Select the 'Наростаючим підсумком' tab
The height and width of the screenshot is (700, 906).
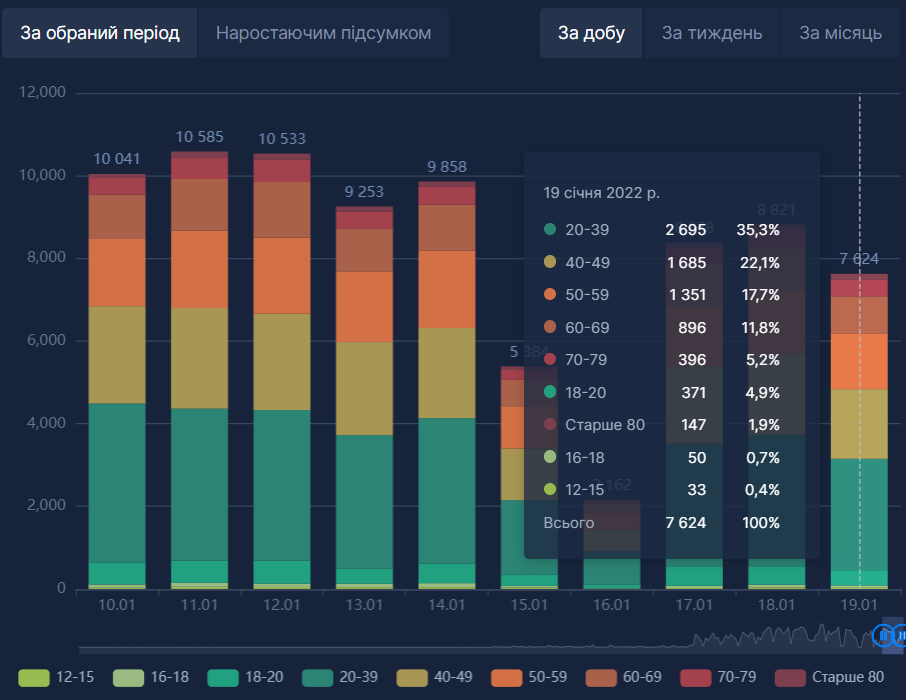323,33
